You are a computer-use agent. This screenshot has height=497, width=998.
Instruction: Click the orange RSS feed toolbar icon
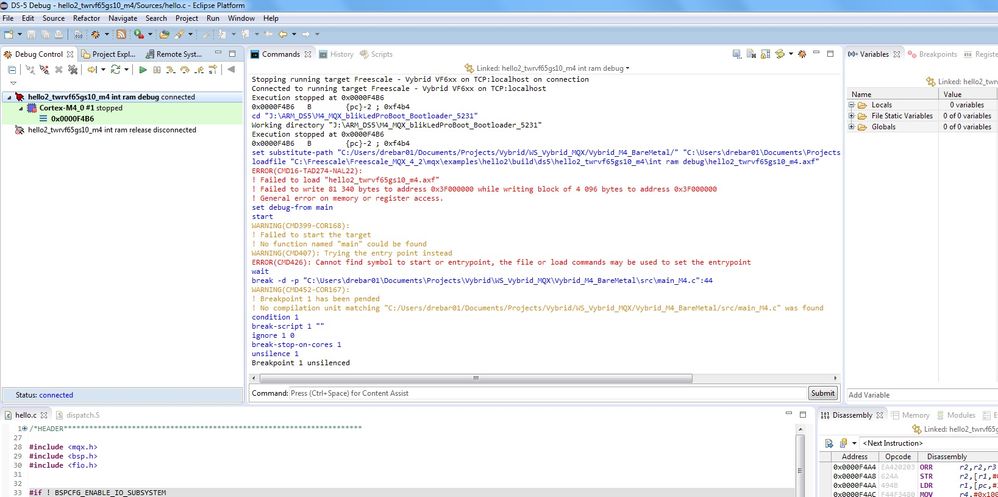click(121, 34)
